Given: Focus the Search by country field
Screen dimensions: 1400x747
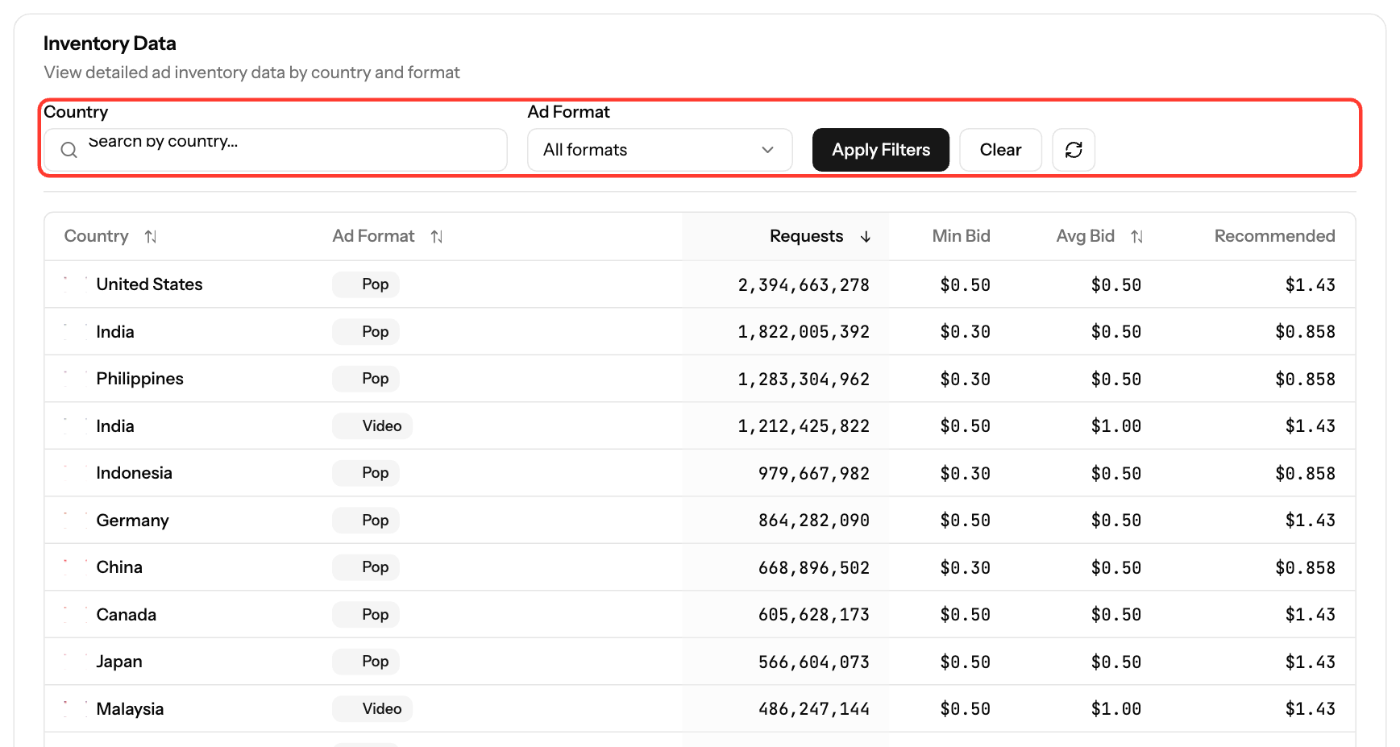Looking at the screenshot, I should point(275,150).
